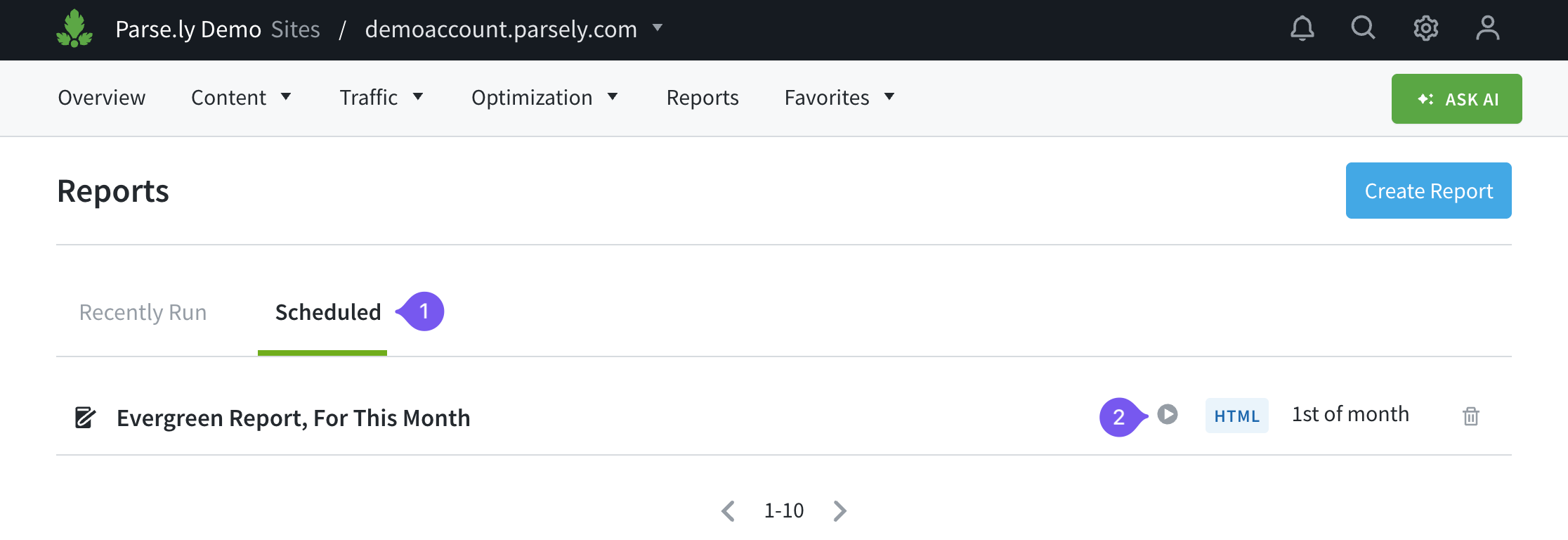Screen dimensions: 1568x540
Task: Select the Scheduled tab
Action: pyautogui.click(x=328, y=312)
